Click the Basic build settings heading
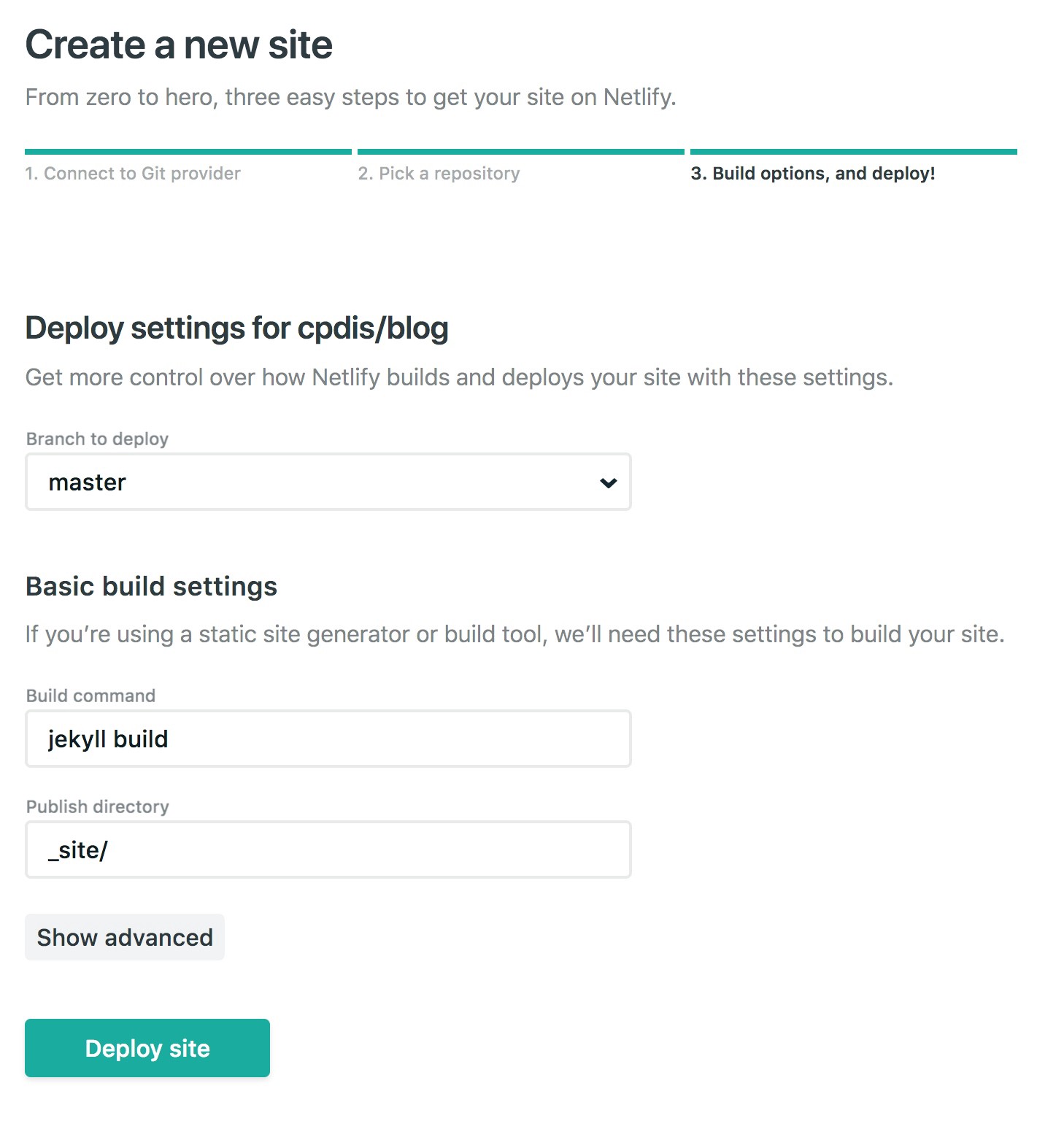Screen dimensions: 1064x1121 (x=151, y=587)
